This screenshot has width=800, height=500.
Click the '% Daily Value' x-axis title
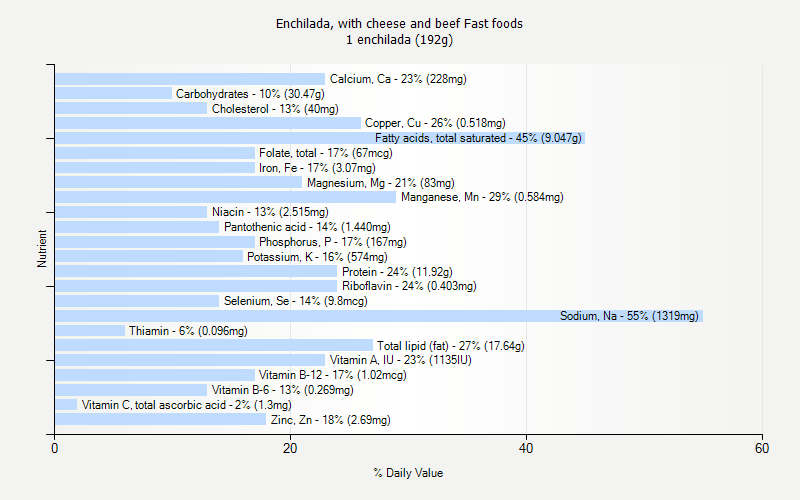tap(408, 473)
